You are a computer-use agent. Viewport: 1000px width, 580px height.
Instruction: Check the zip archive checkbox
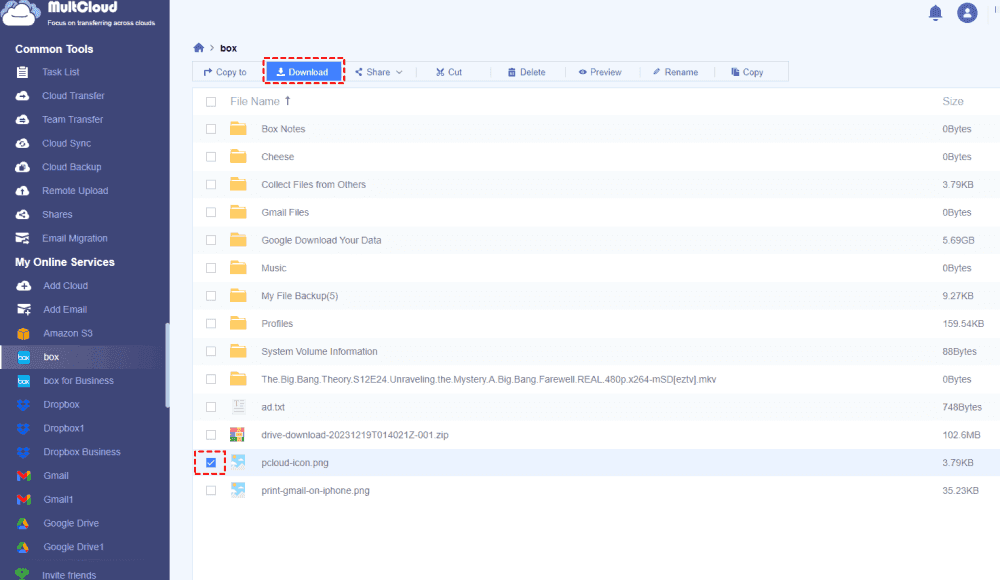(211, 435)
